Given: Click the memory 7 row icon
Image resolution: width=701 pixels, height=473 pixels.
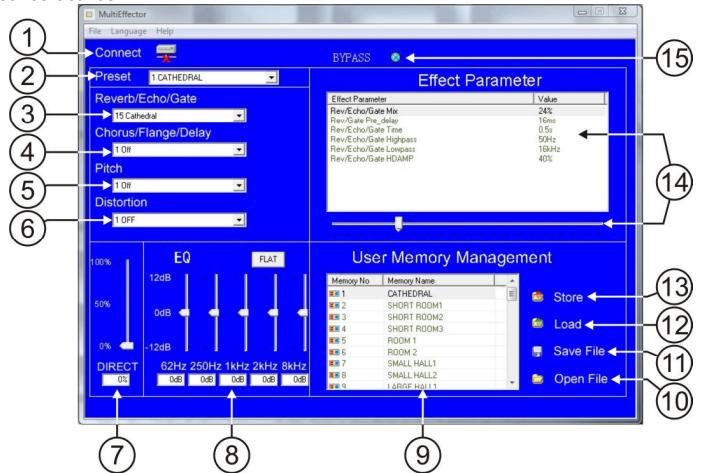Looking at the screenshot, I should point(334,363).
